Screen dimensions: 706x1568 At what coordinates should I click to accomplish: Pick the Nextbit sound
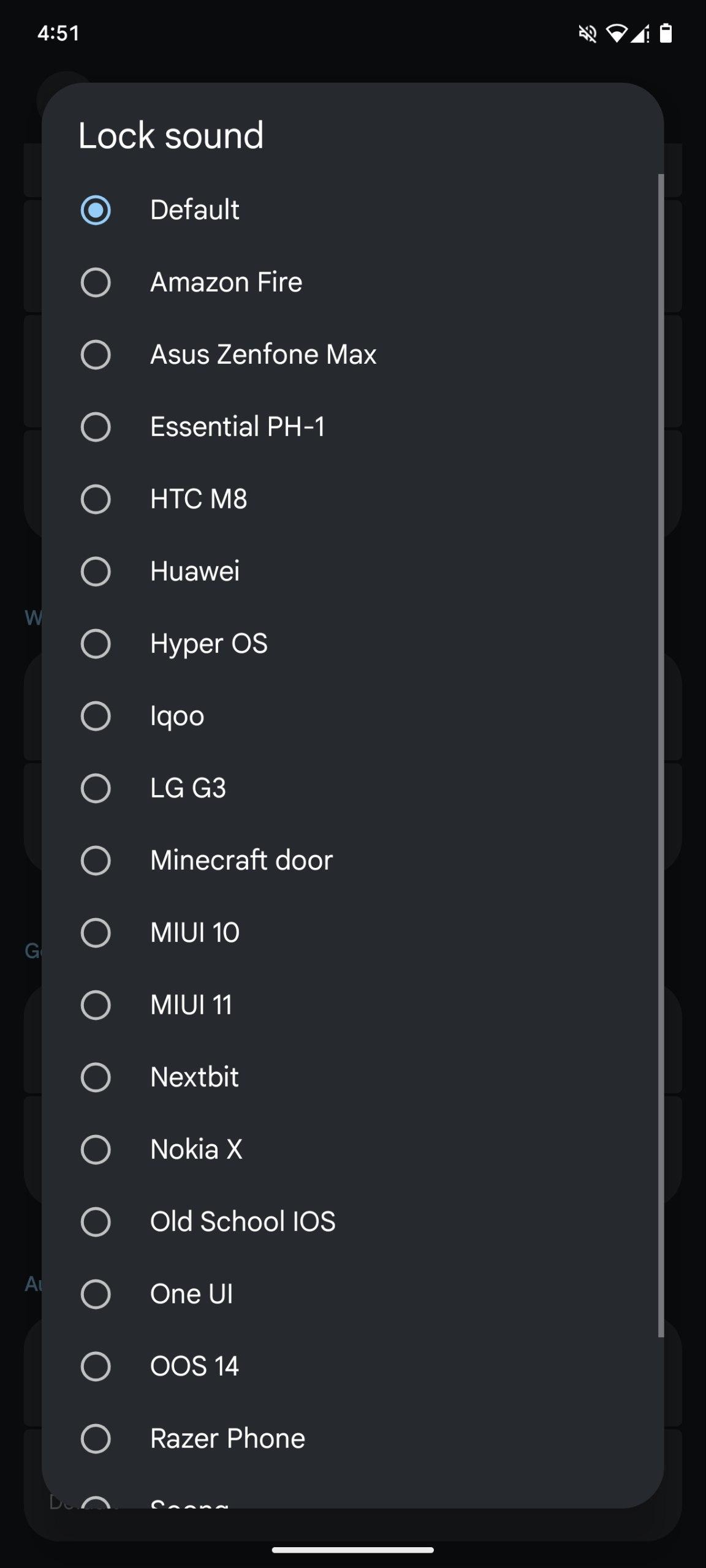pos(96,1077)
